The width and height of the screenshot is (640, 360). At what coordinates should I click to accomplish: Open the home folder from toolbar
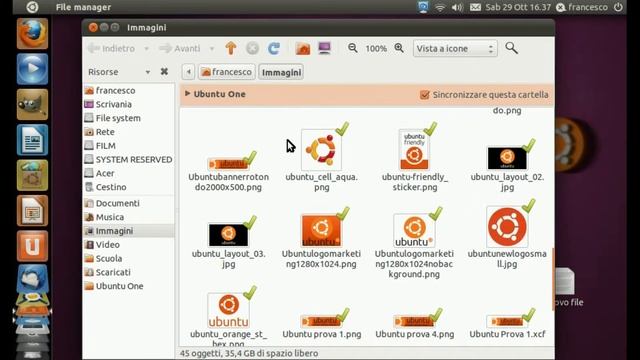tap(303, 49)
